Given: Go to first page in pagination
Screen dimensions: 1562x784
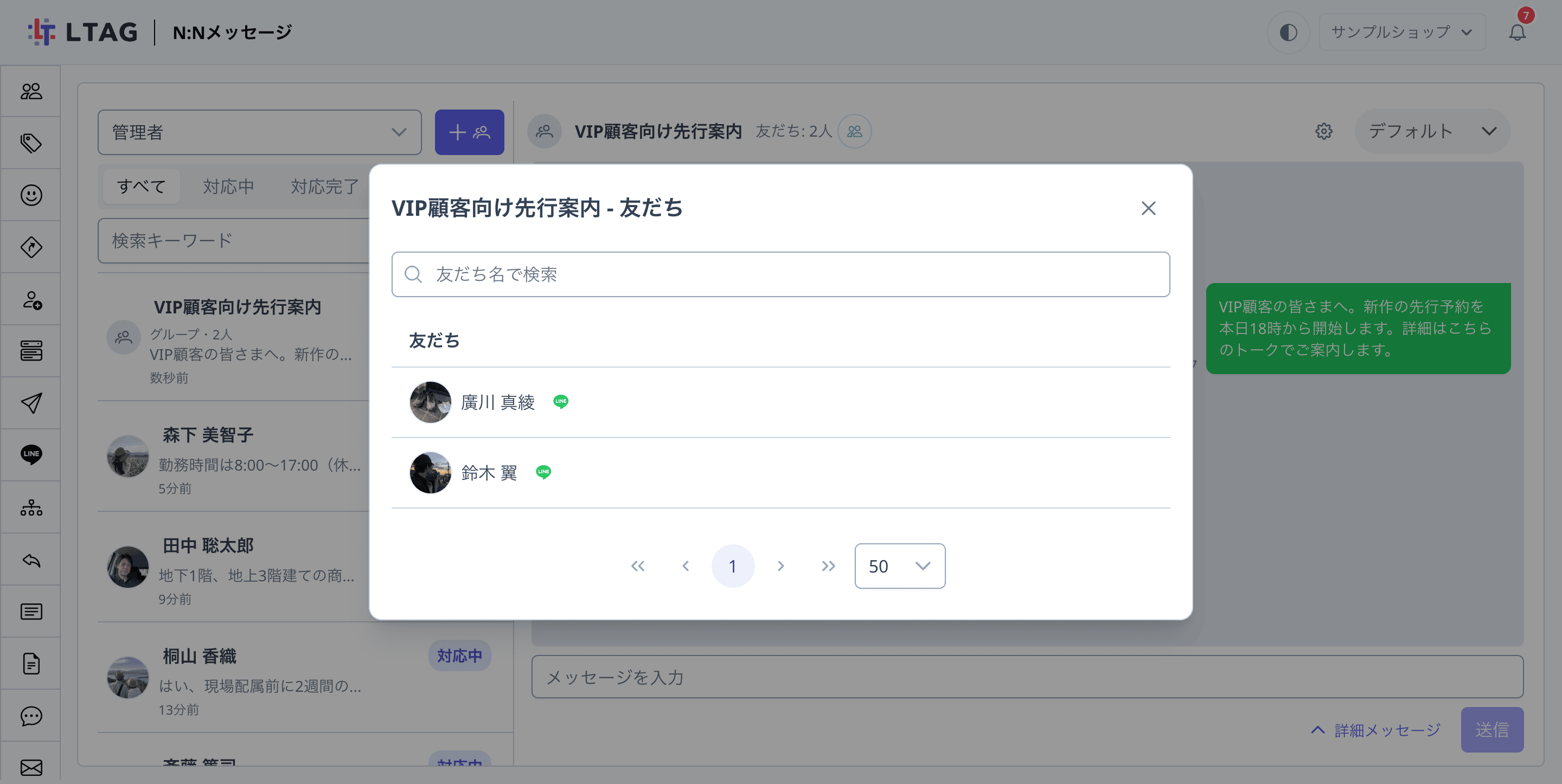Looking at the screenshot, I should (637, 565).
